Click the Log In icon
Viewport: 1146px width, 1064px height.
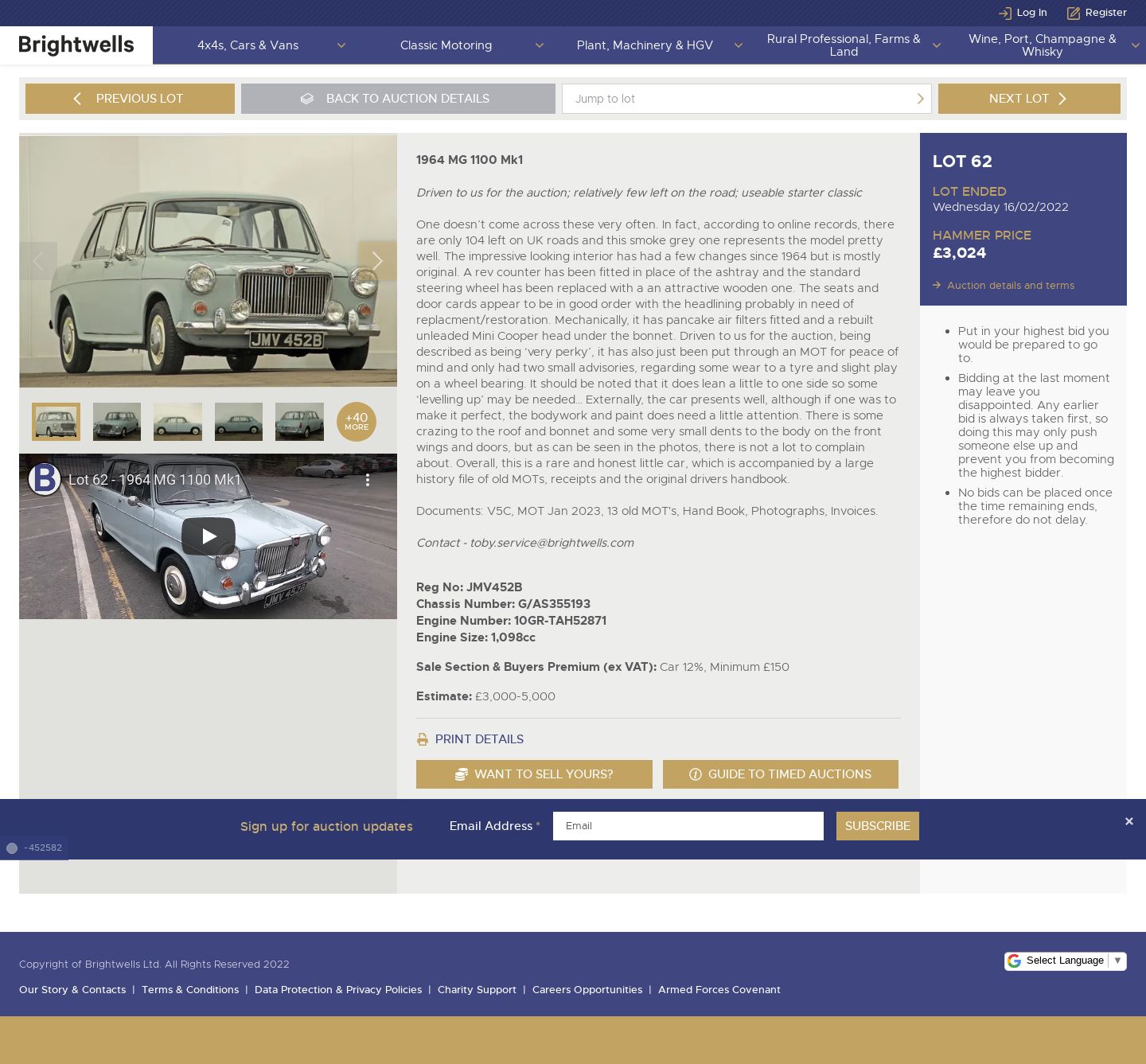click(x=1004, y=13)
